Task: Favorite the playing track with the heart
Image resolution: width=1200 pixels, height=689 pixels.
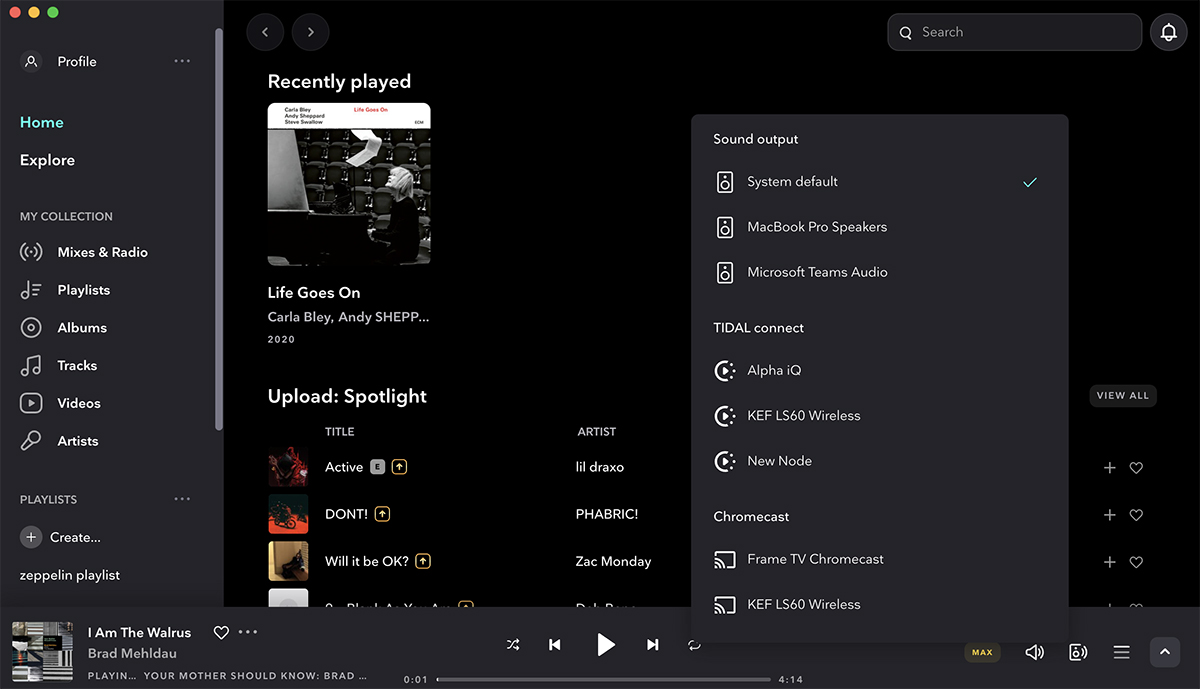Action: [x=220, y=632]
